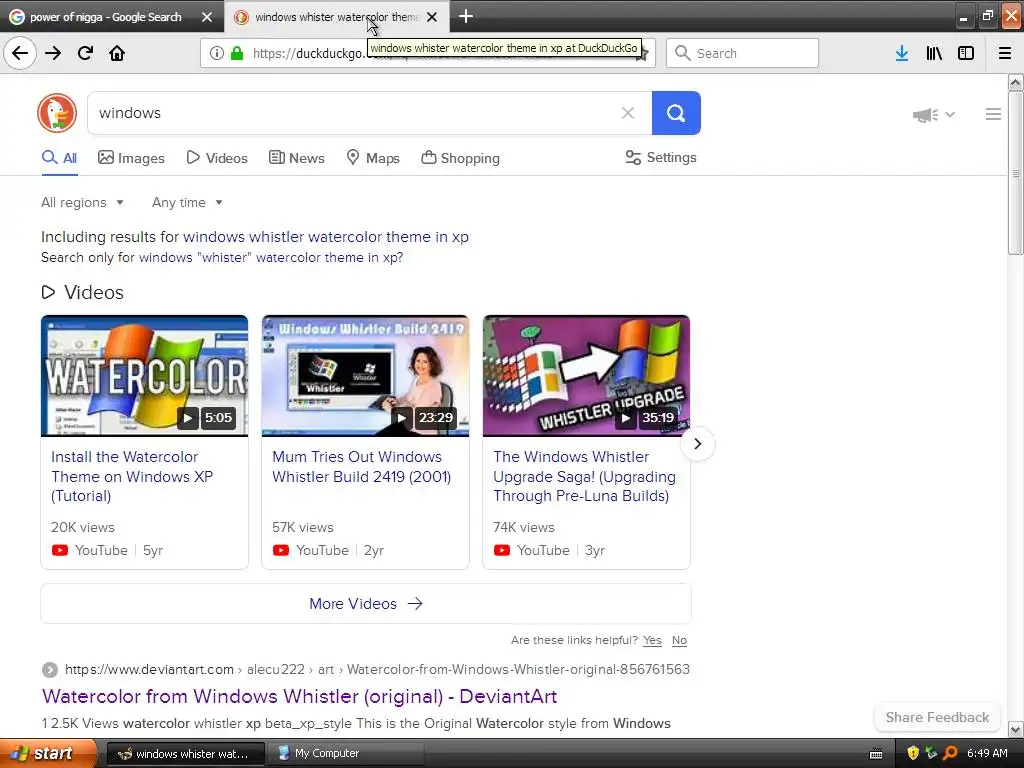
Task: Expand the All regions dropdown
Action: (x=82, y=202)
